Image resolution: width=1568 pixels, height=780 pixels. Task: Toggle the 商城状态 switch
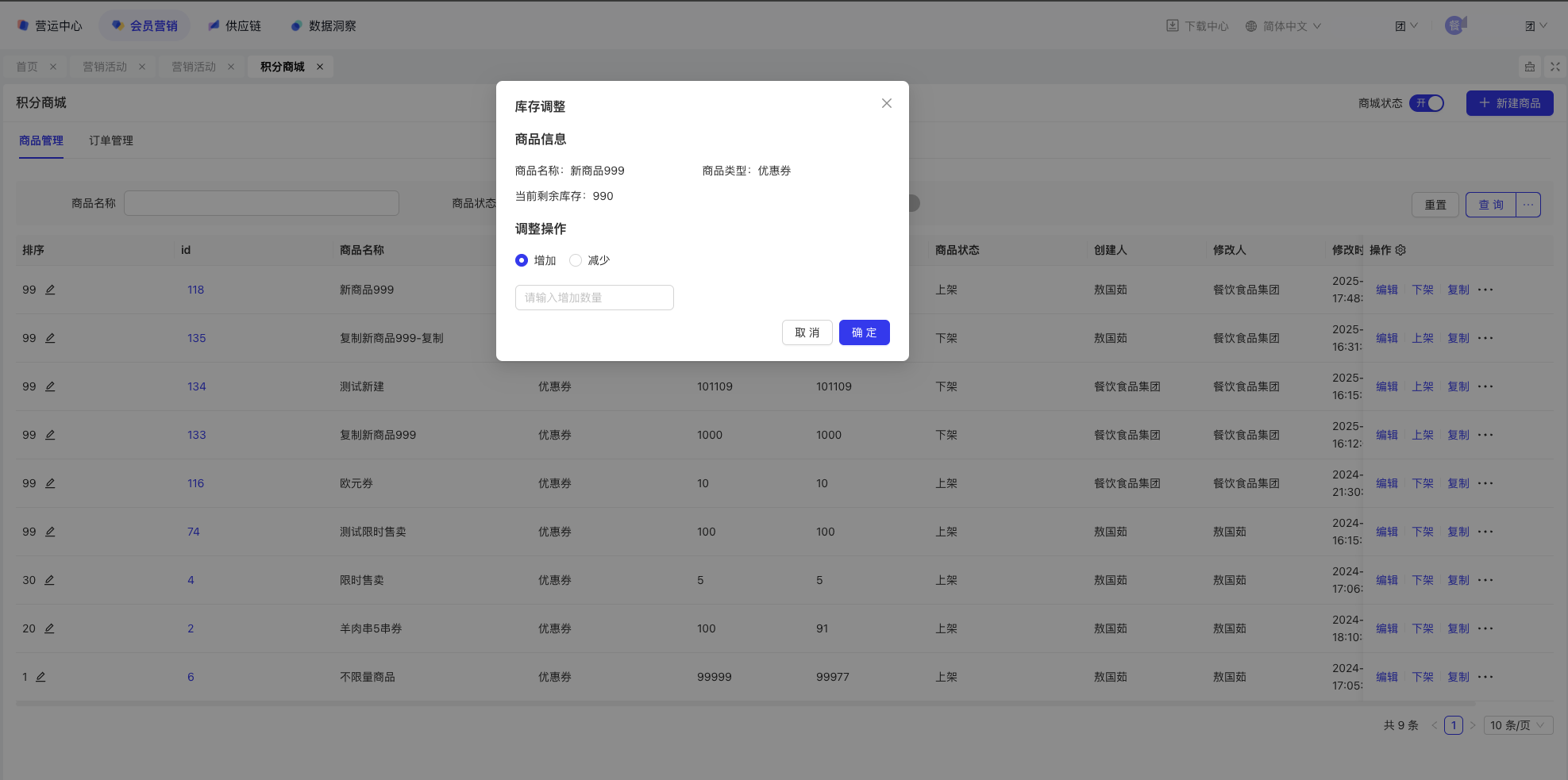1427,103
